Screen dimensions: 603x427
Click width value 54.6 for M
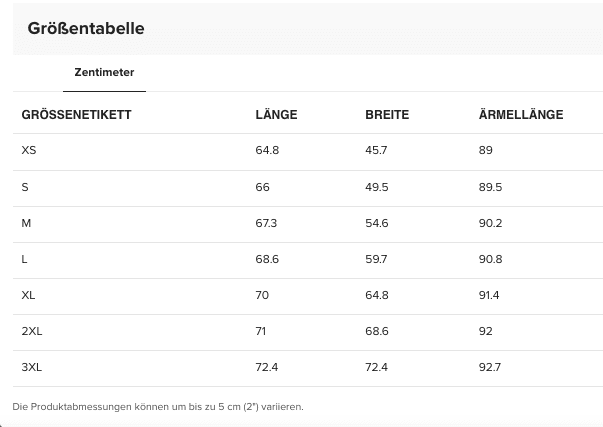tap(376, 223)
